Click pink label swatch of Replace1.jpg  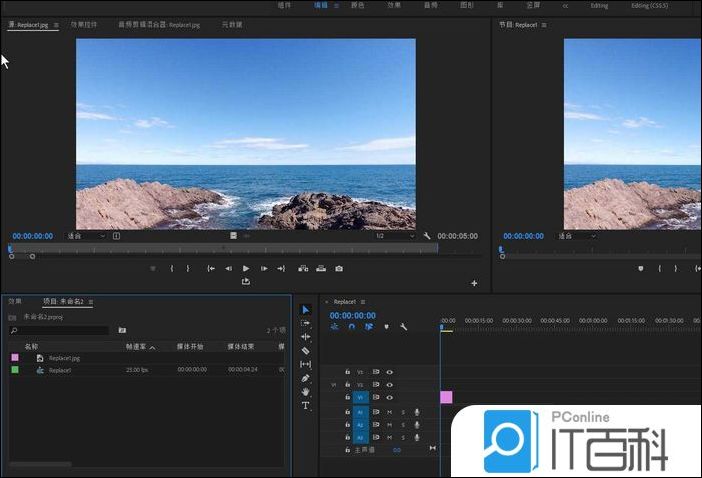(14, 357)
